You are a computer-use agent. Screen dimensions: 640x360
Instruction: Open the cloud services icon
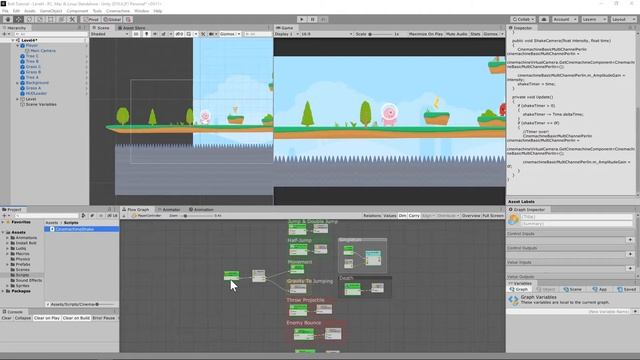(544, 19)
